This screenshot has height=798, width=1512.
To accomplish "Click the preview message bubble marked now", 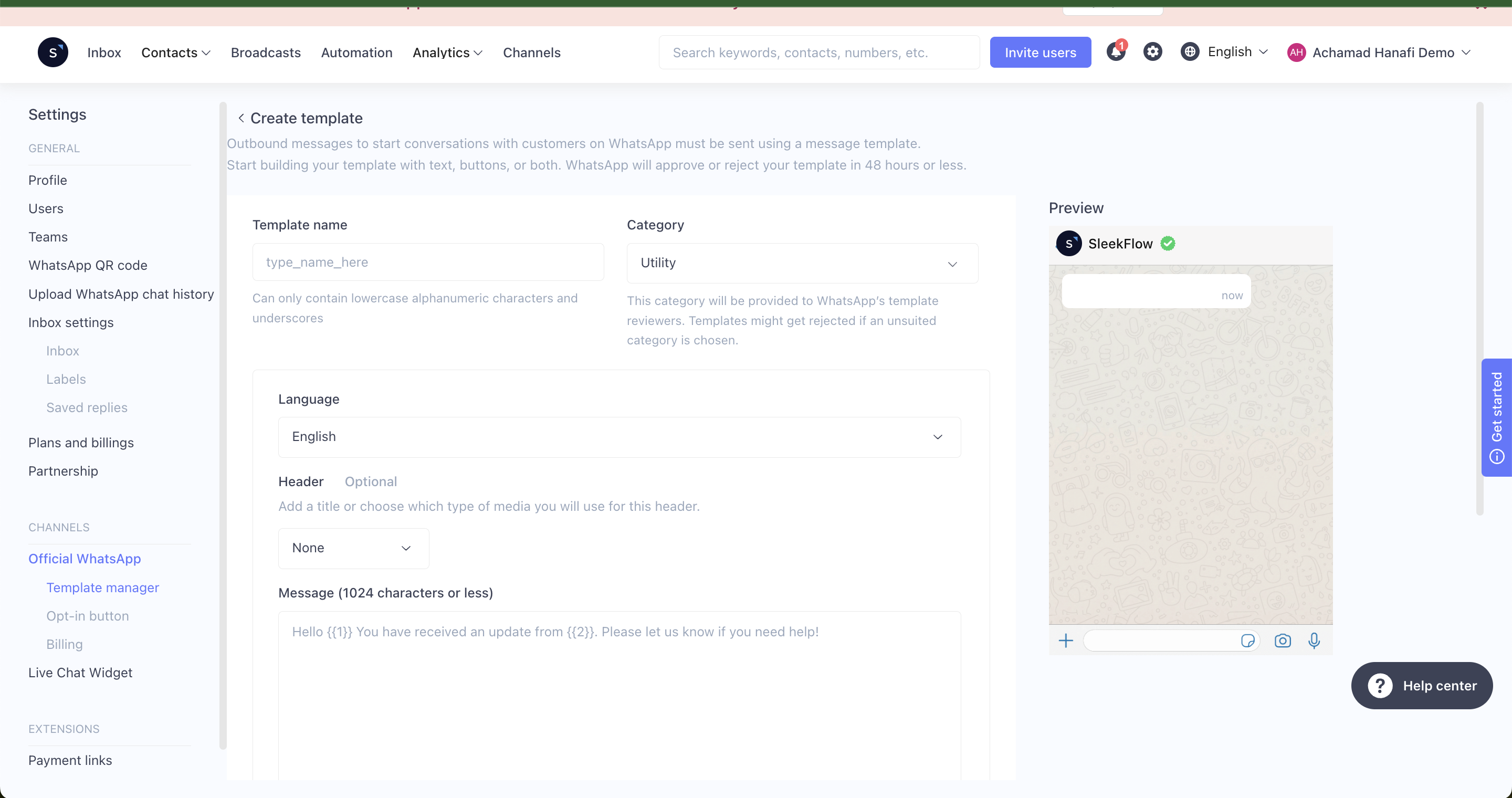I will pos(1156,290).
